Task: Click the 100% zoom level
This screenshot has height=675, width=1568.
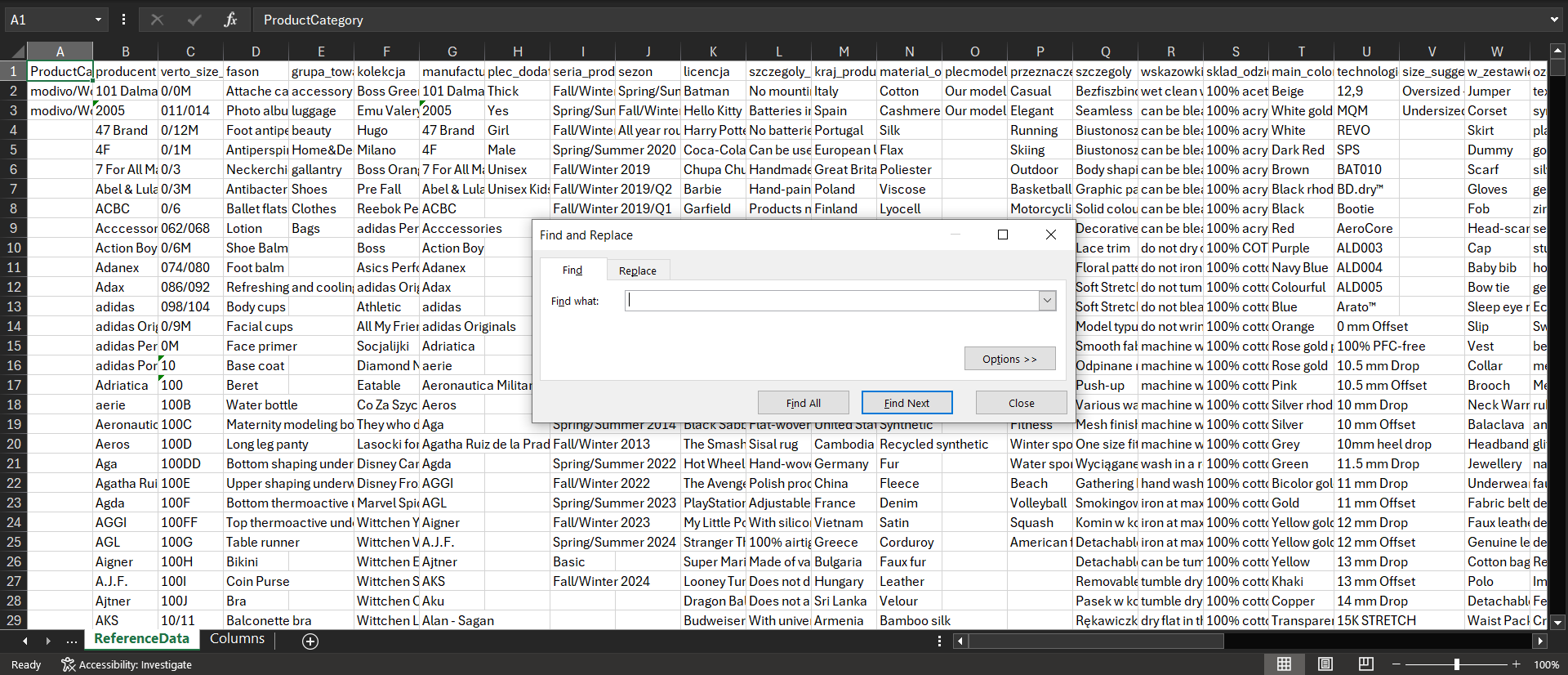Action: click(1546, 664)
